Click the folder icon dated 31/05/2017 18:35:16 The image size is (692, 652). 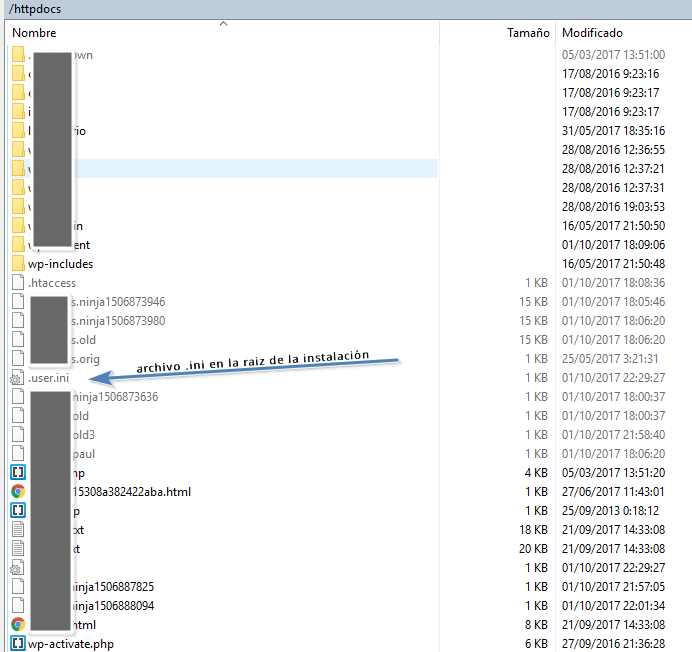tap(18, 131)
